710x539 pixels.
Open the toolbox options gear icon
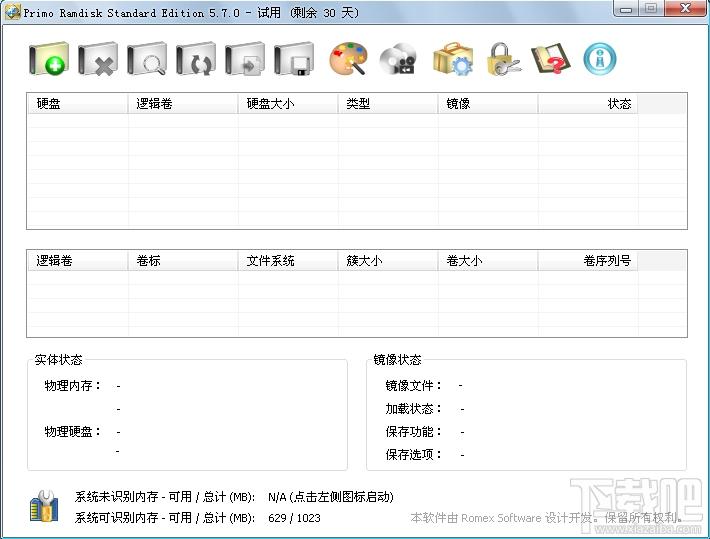pyautogui.click(x=453, y=59)
